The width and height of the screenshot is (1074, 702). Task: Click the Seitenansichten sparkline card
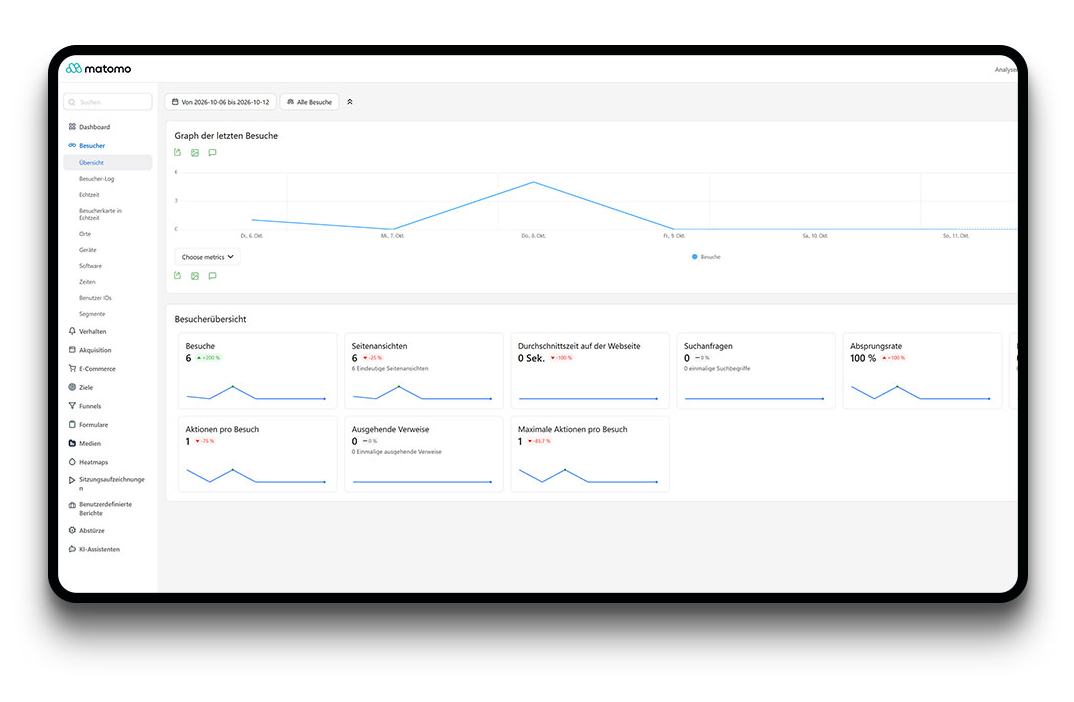coord(424,371)
